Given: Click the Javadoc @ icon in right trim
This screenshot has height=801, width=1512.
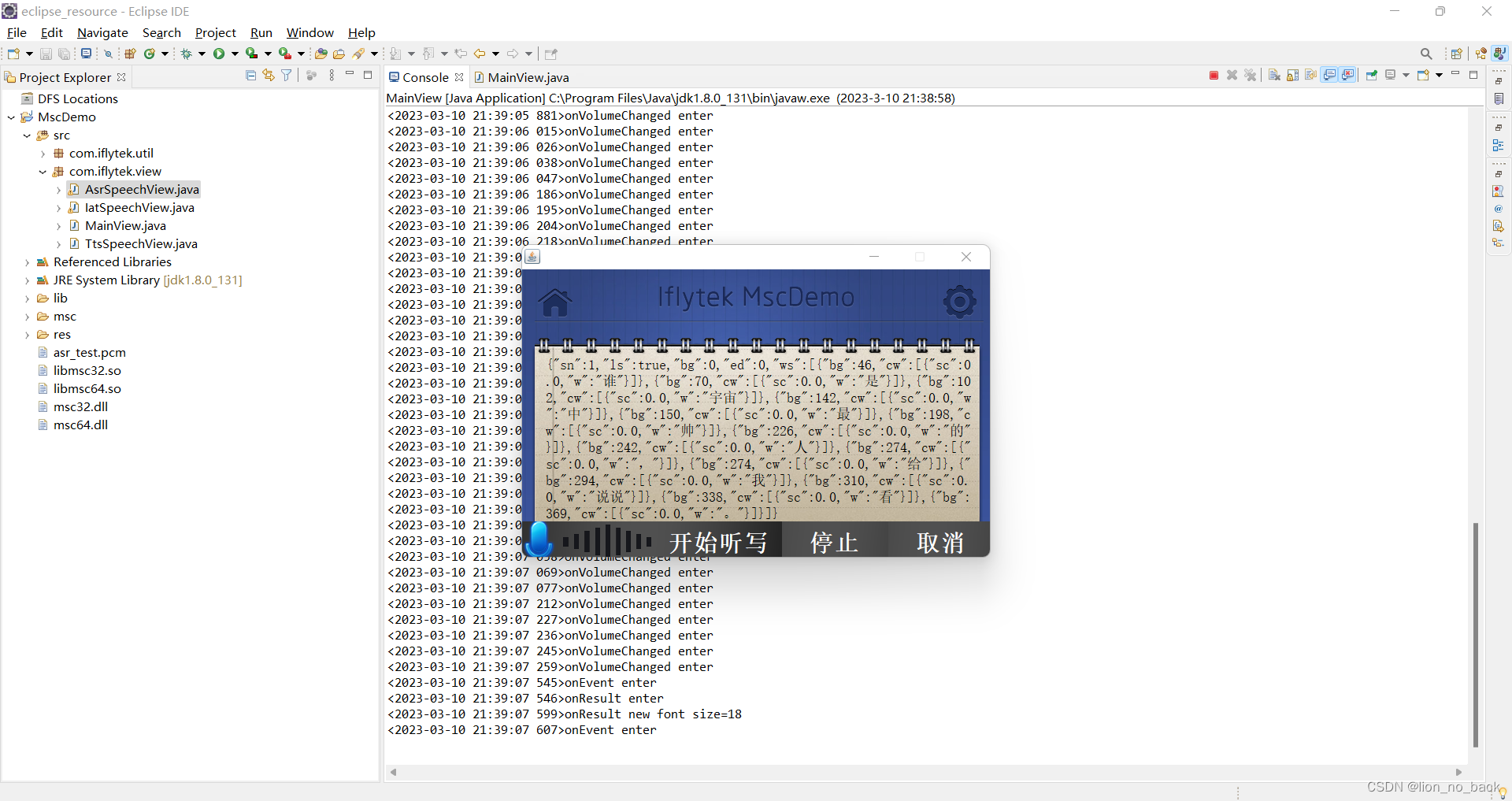Looking at the screenshot, I should point(1498,209).
